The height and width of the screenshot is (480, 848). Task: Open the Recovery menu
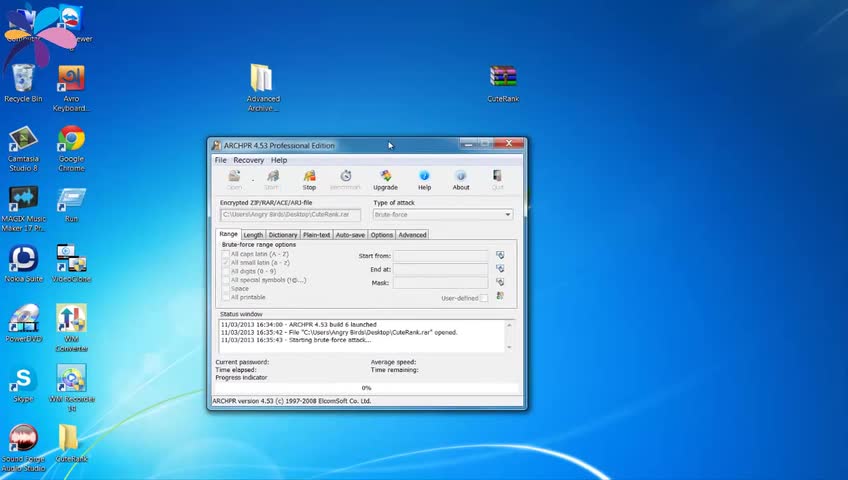click(x=248, y=160)
